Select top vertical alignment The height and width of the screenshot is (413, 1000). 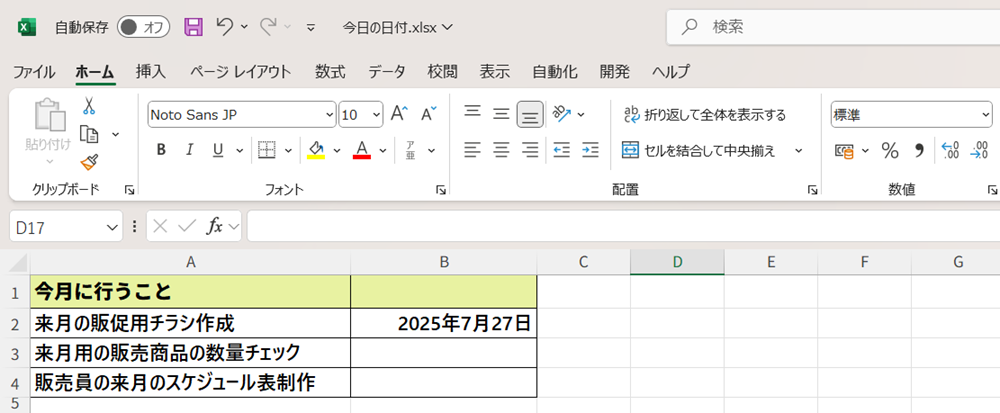pyautogui.click(x=473, y=114)
